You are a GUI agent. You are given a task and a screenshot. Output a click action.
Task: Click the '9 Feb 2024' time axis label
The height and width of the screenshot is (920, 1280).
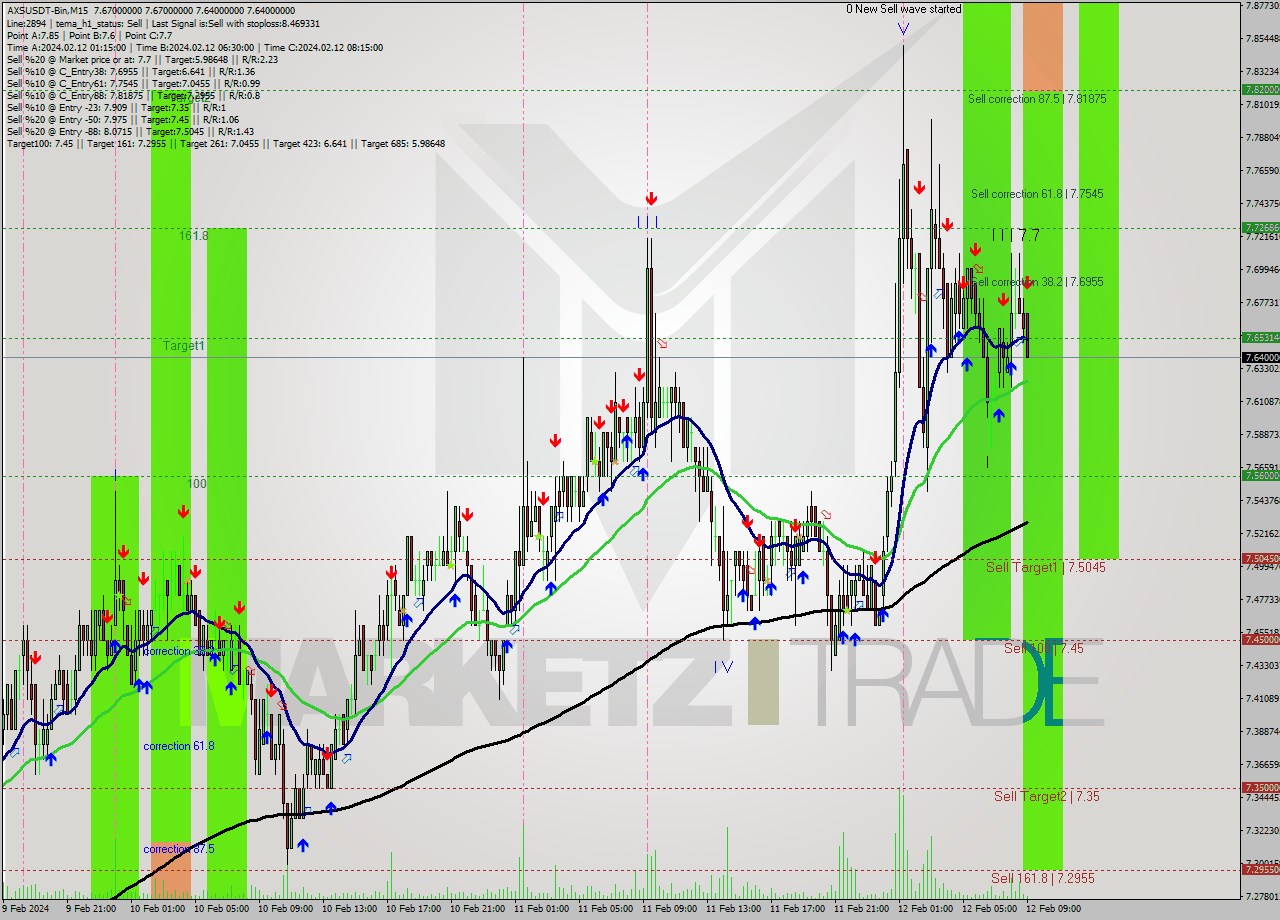25,909
